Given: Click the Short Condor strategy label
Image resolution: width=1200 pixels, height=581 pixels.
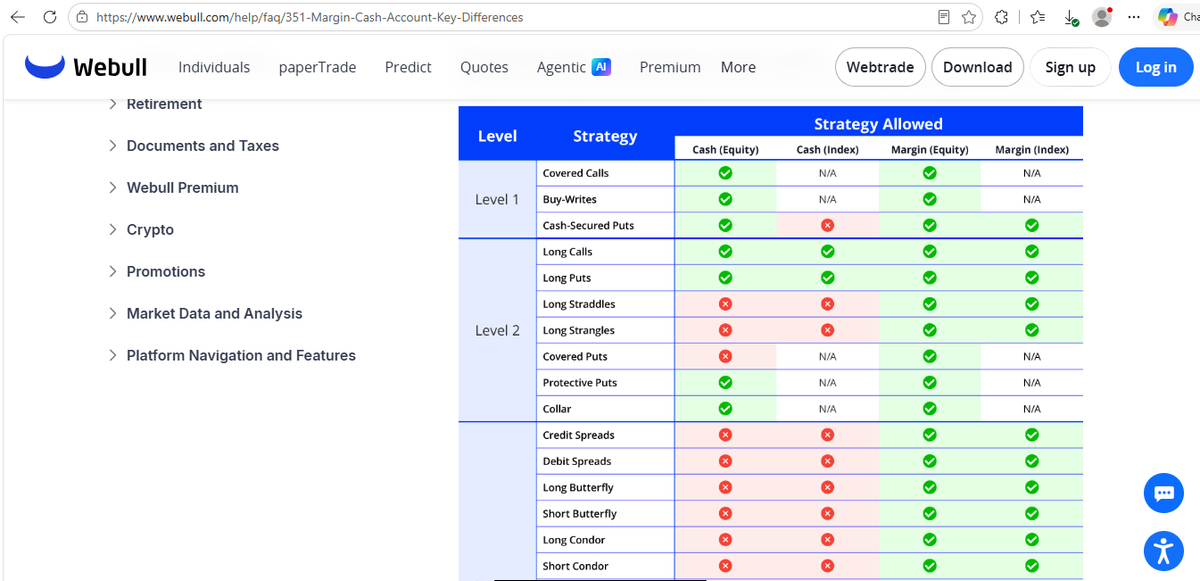Looking at the screenshot, I should point(576,566).
